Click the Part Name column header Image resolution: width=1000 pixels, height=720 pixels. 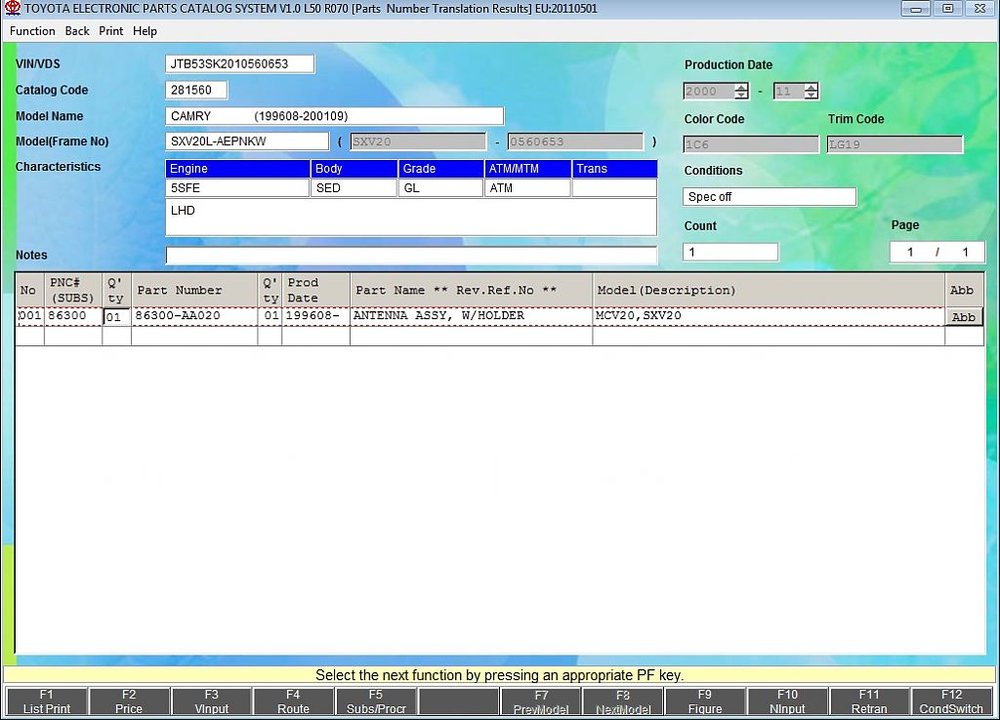(471, 290)
